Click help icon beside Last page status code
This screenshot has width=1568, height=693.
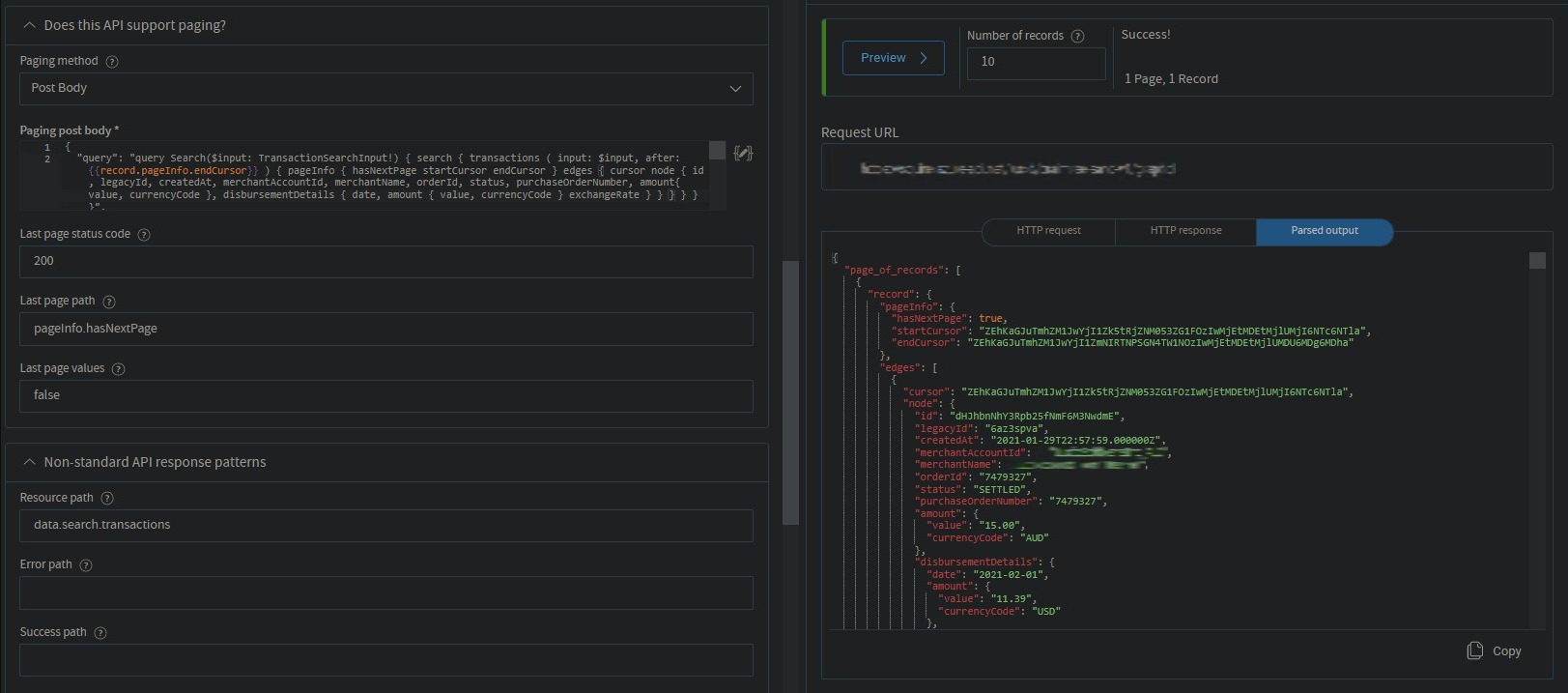144,235
